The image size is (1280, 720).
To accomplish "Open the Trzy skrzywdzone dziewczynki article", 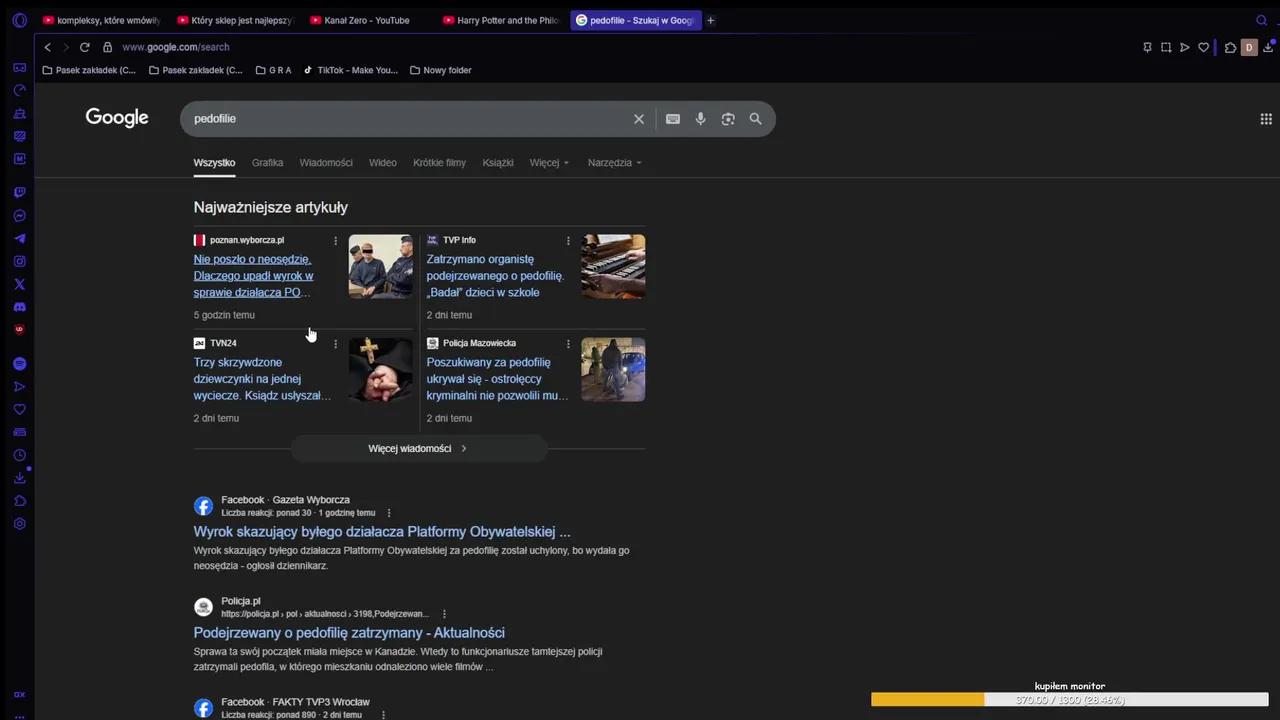I will 262,379.
